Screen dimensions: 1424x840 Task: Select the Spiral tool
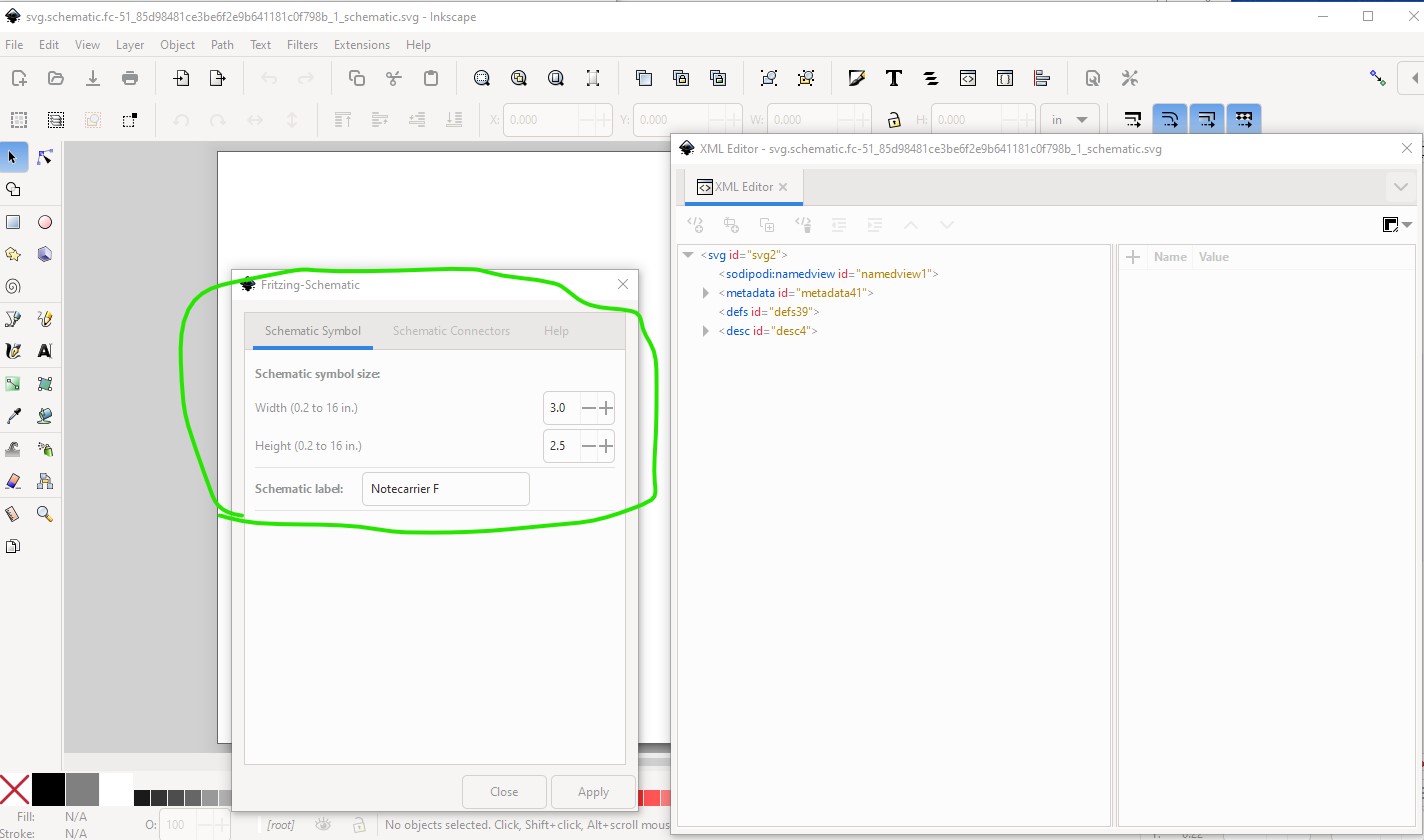pos(13,286)
